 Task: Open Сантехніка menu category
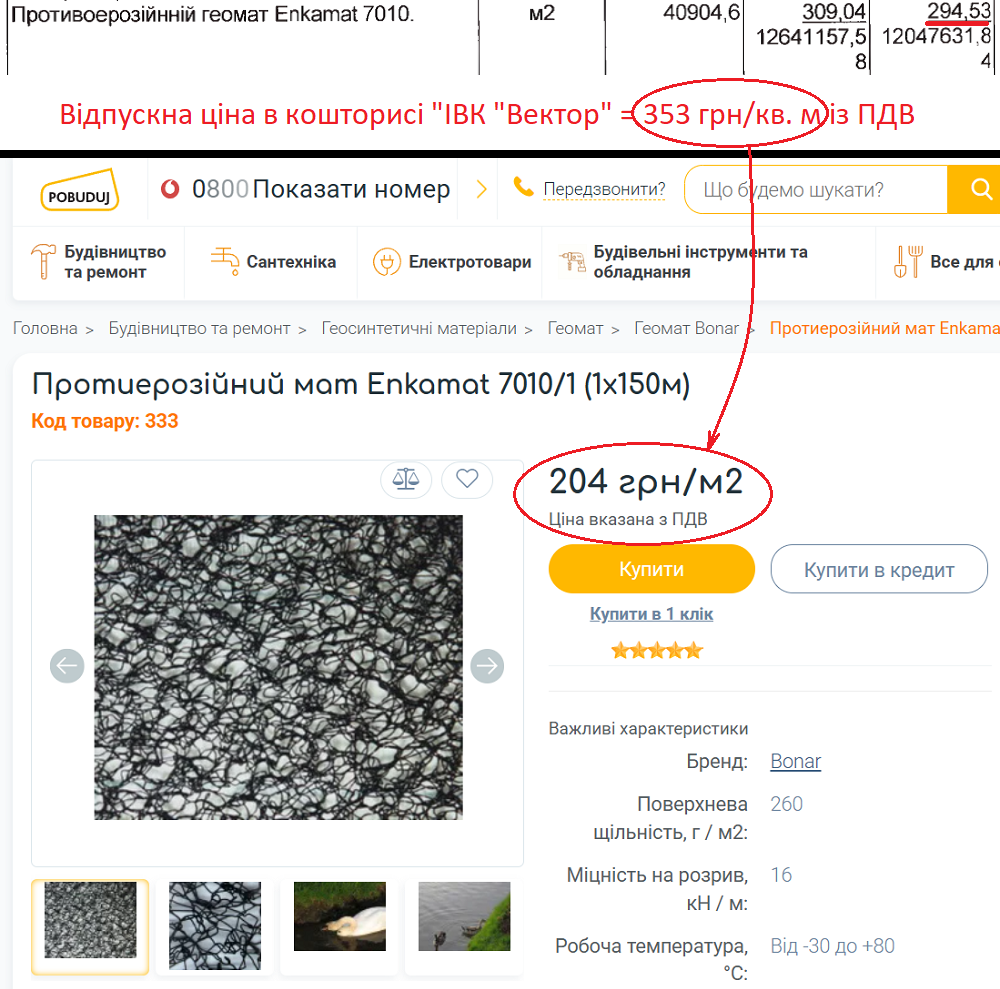tap(273, 261)
